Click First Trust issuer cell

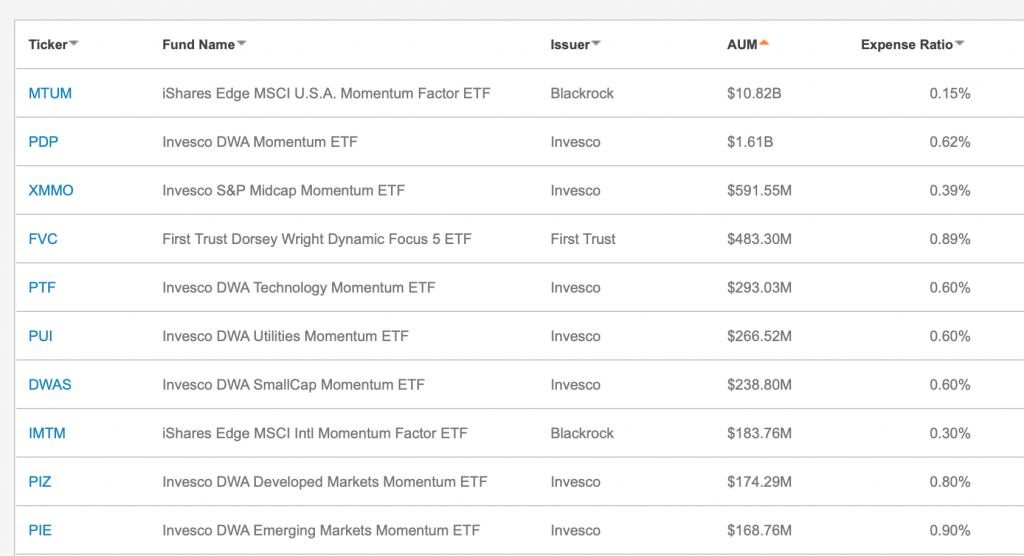[x=583, y=239]
